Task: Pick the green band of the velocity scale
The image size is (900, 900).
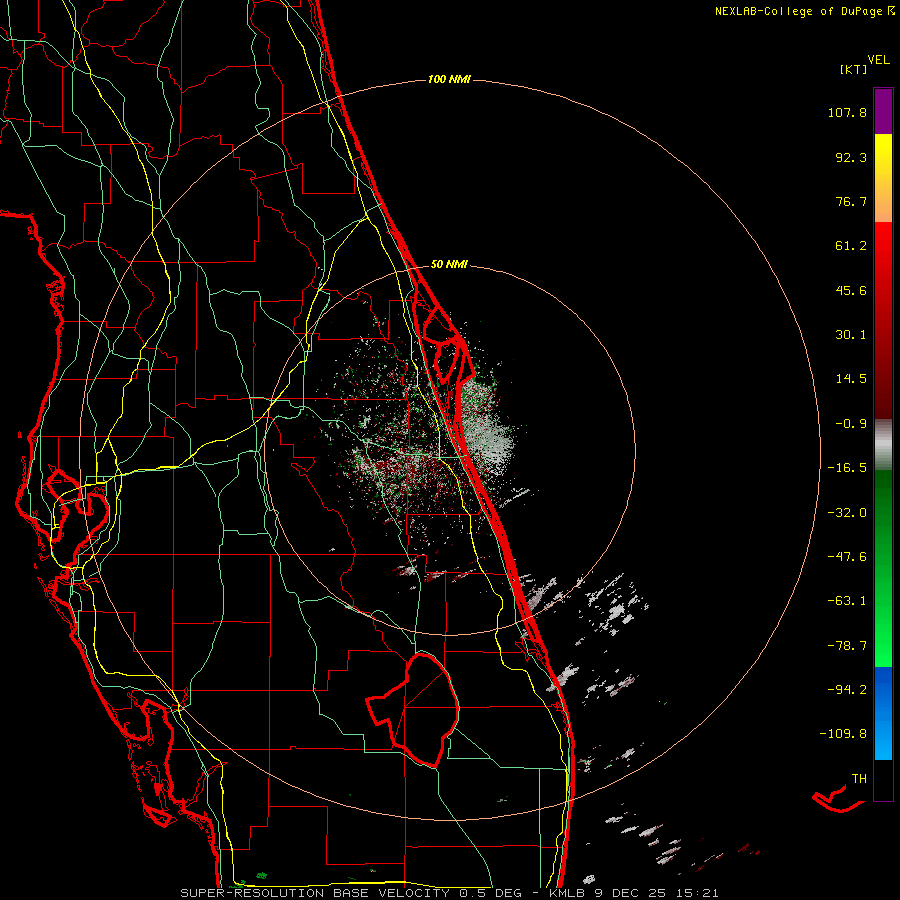Action: pos(883,568)
